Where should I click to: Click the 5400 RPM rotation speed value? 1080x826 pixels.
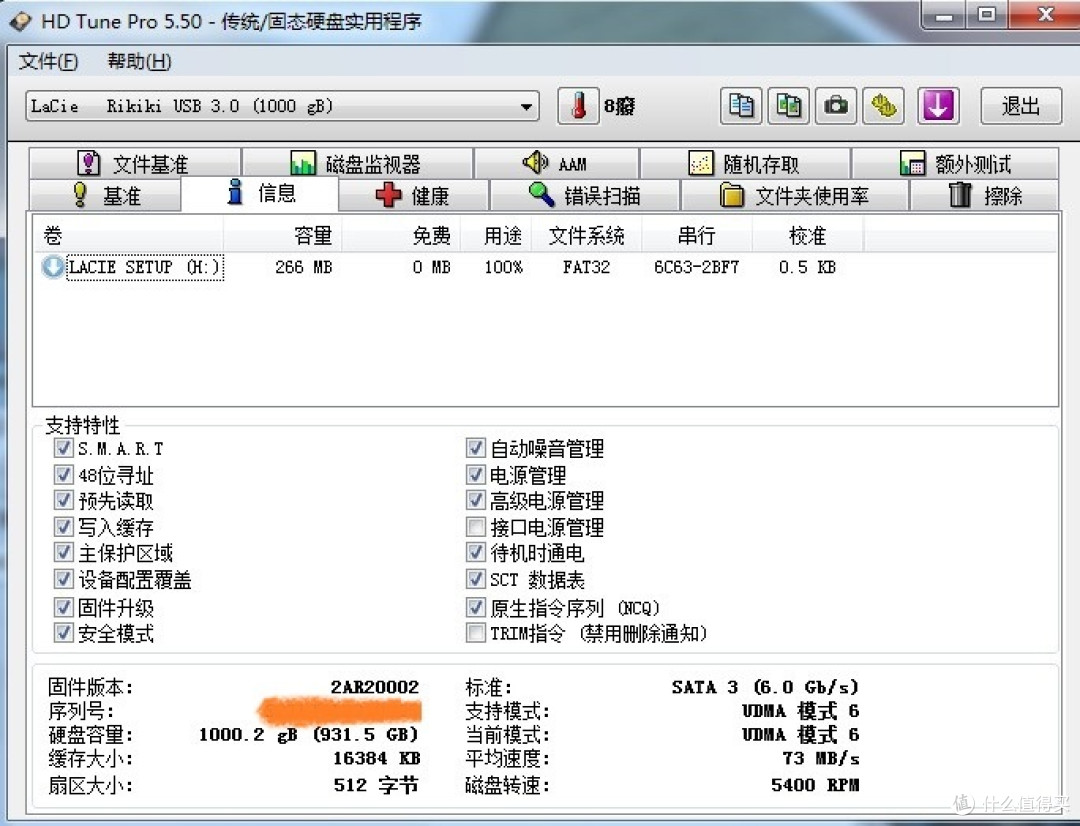coord(815,785)
